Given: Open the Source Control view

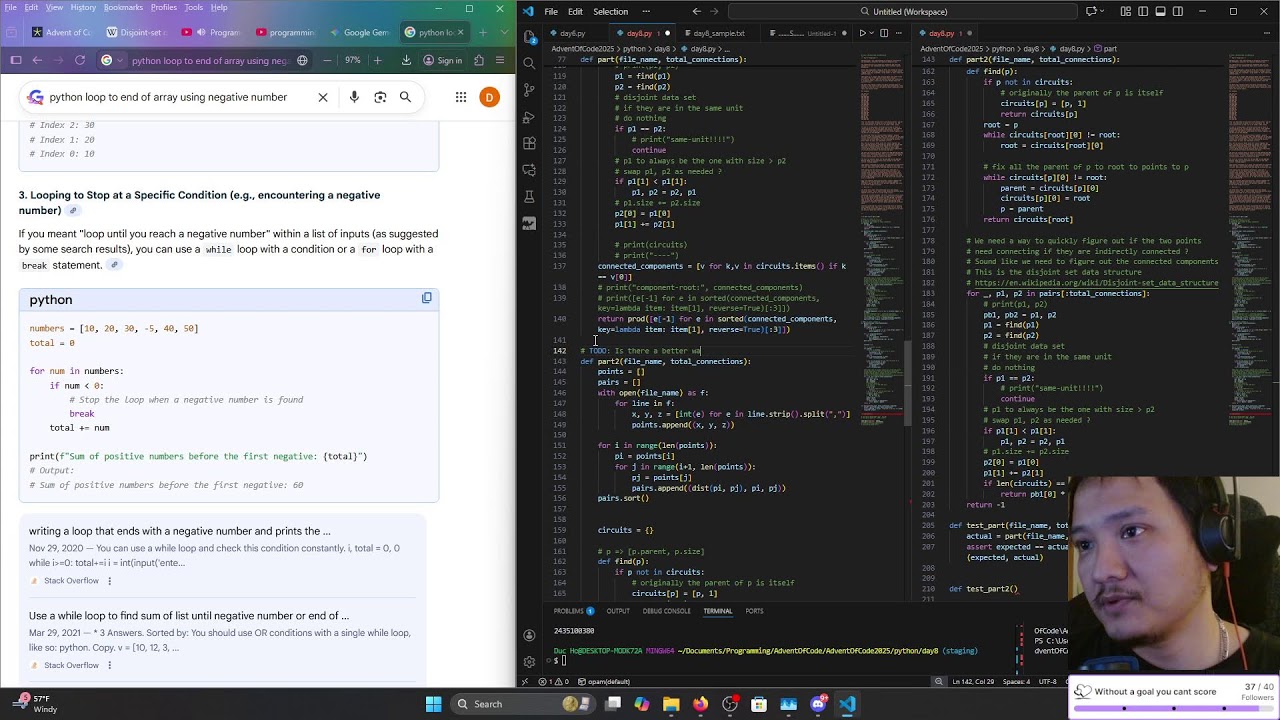Looking at the screenshot, I should pos(529,90).
